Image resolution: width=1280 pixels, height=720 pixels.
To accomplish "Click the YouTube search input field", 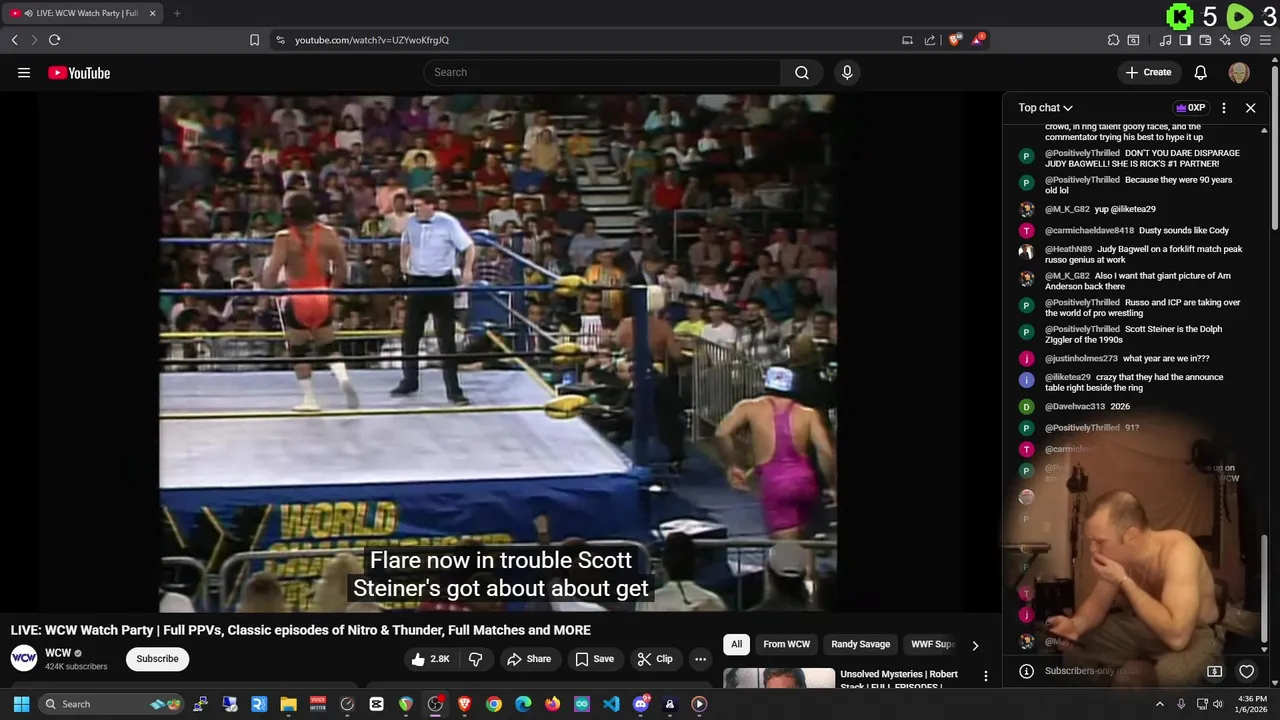I will click(x=602, y=72).
